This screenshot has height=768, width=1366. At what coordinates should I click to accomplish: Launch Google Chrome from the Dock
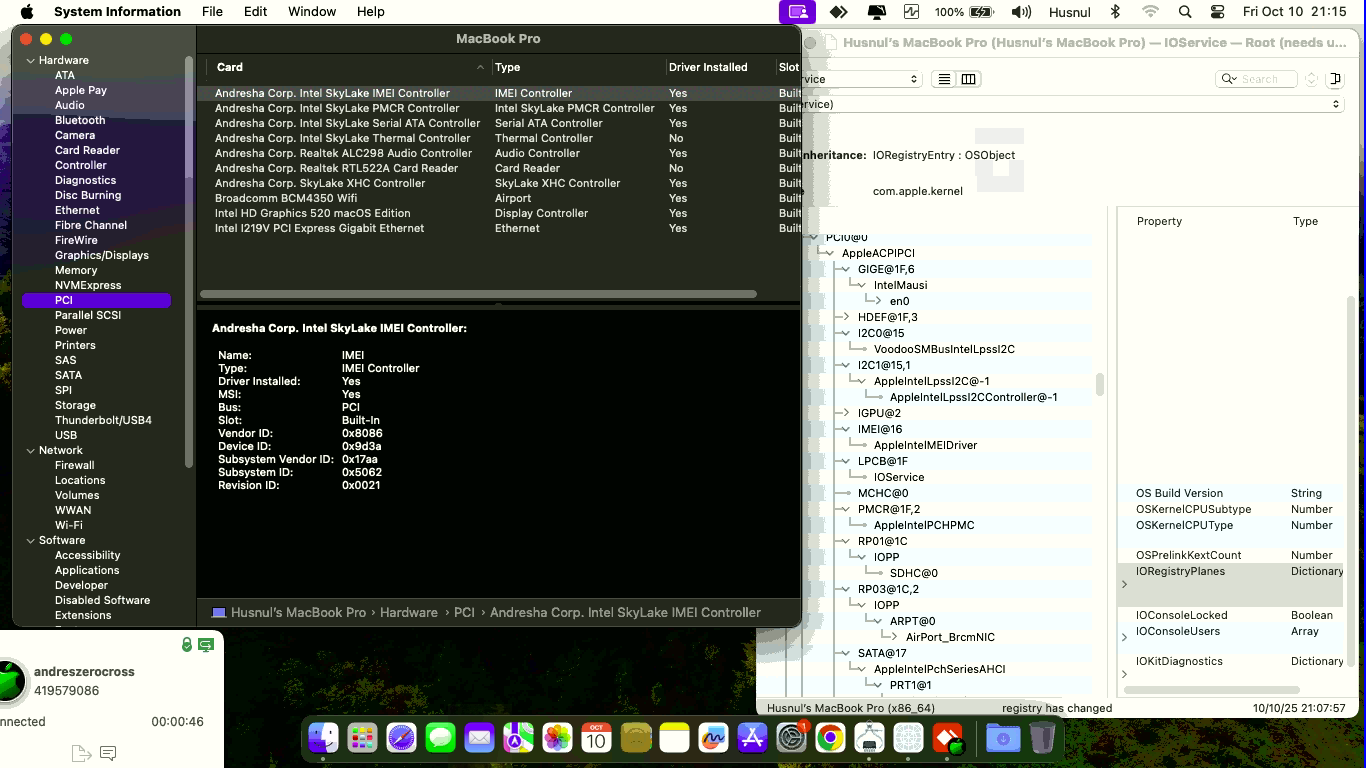click(829, 739)
